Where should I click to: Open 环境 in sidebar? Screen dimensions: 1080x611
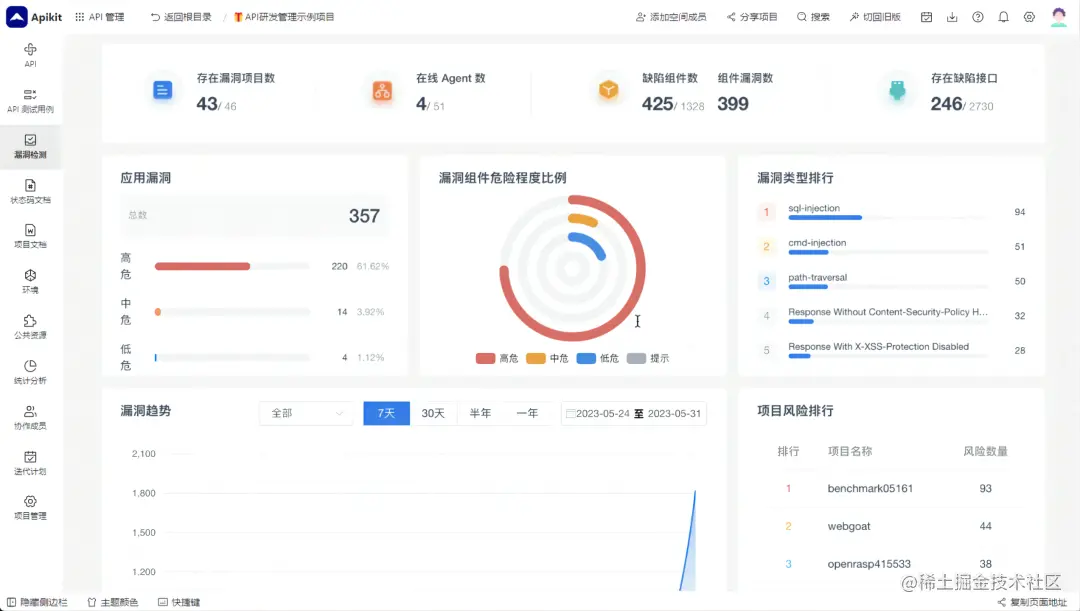click(30, 282)
